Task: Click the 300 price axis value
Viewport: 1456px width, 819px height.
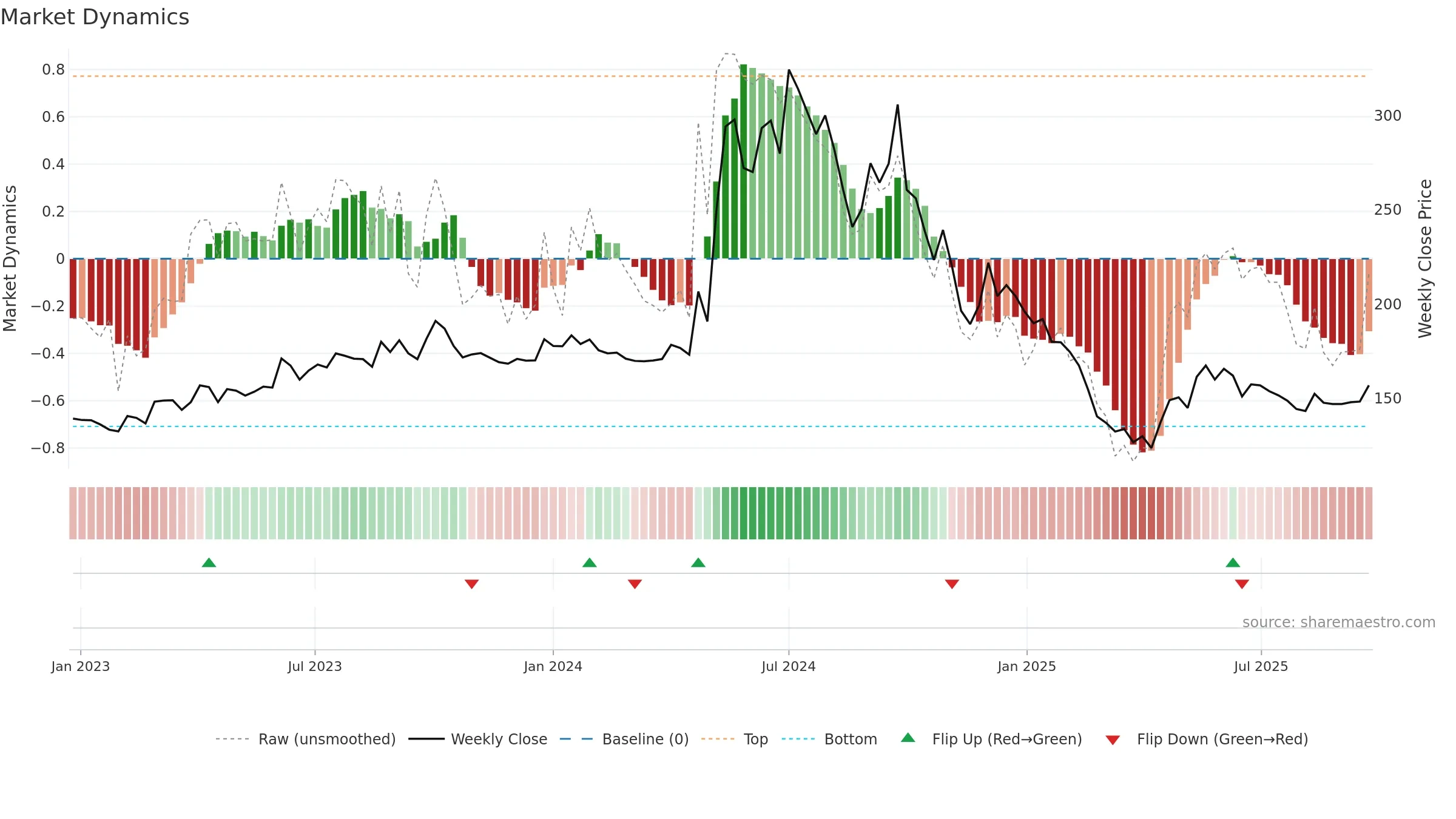Action: pyautogui.click(x=1388, y=116)
